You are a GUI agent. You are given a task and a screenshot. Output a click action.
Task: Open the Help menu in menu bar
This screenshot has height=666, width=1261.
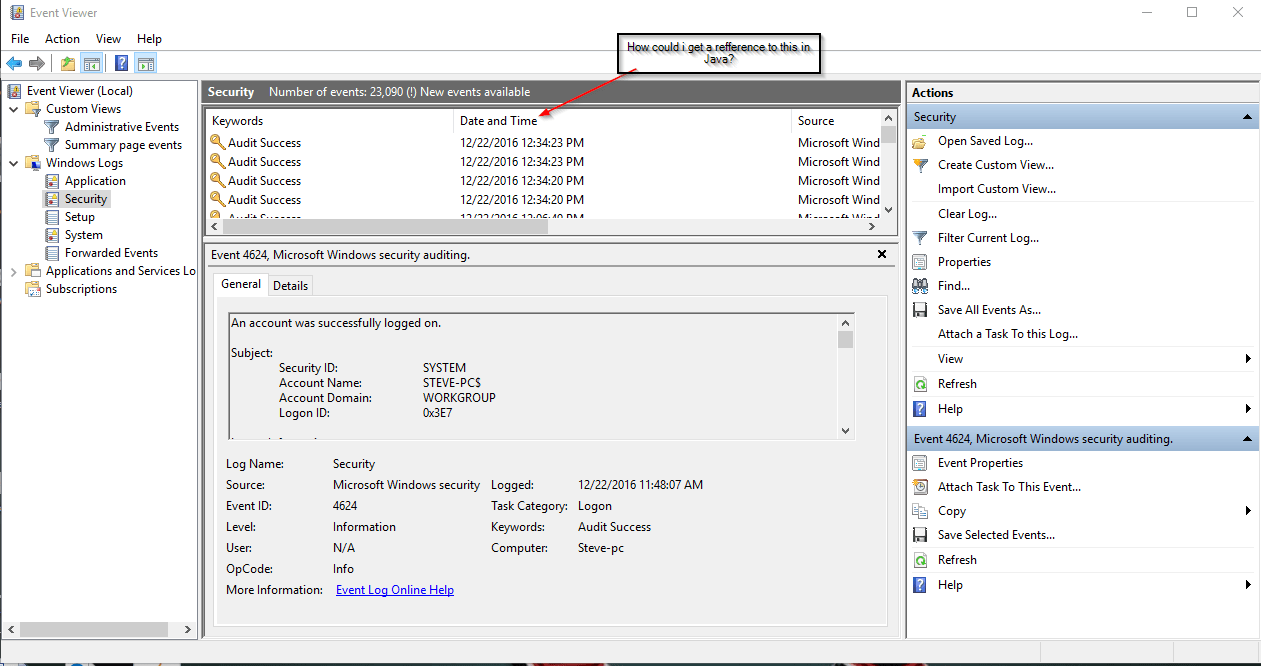pyautogui.click(x=149, y=39)
